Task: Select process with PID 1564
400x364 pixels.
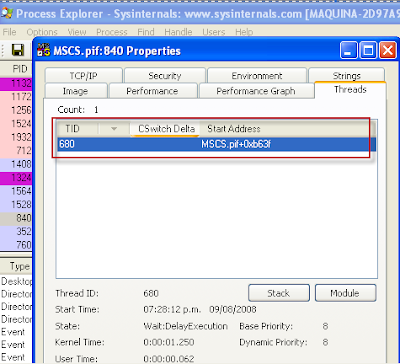Action: point(16,191)
